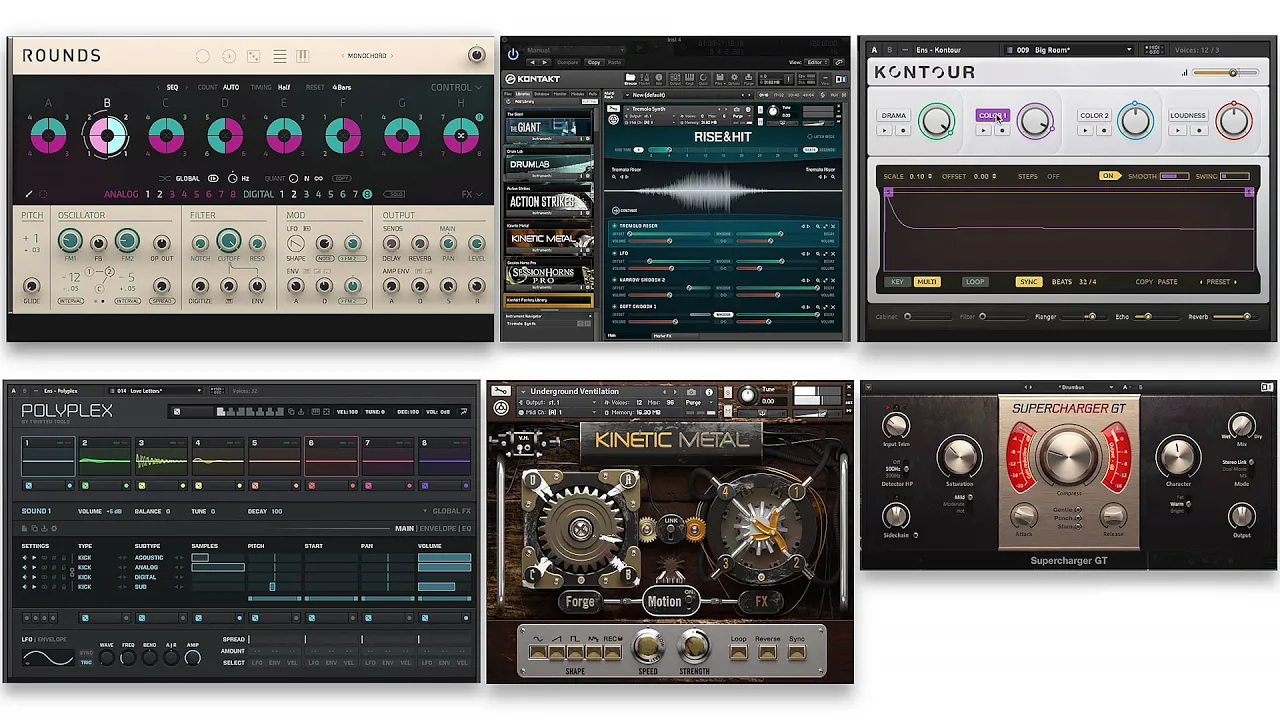Click the Speed knob in Kinetic Metal

point(648,646)
